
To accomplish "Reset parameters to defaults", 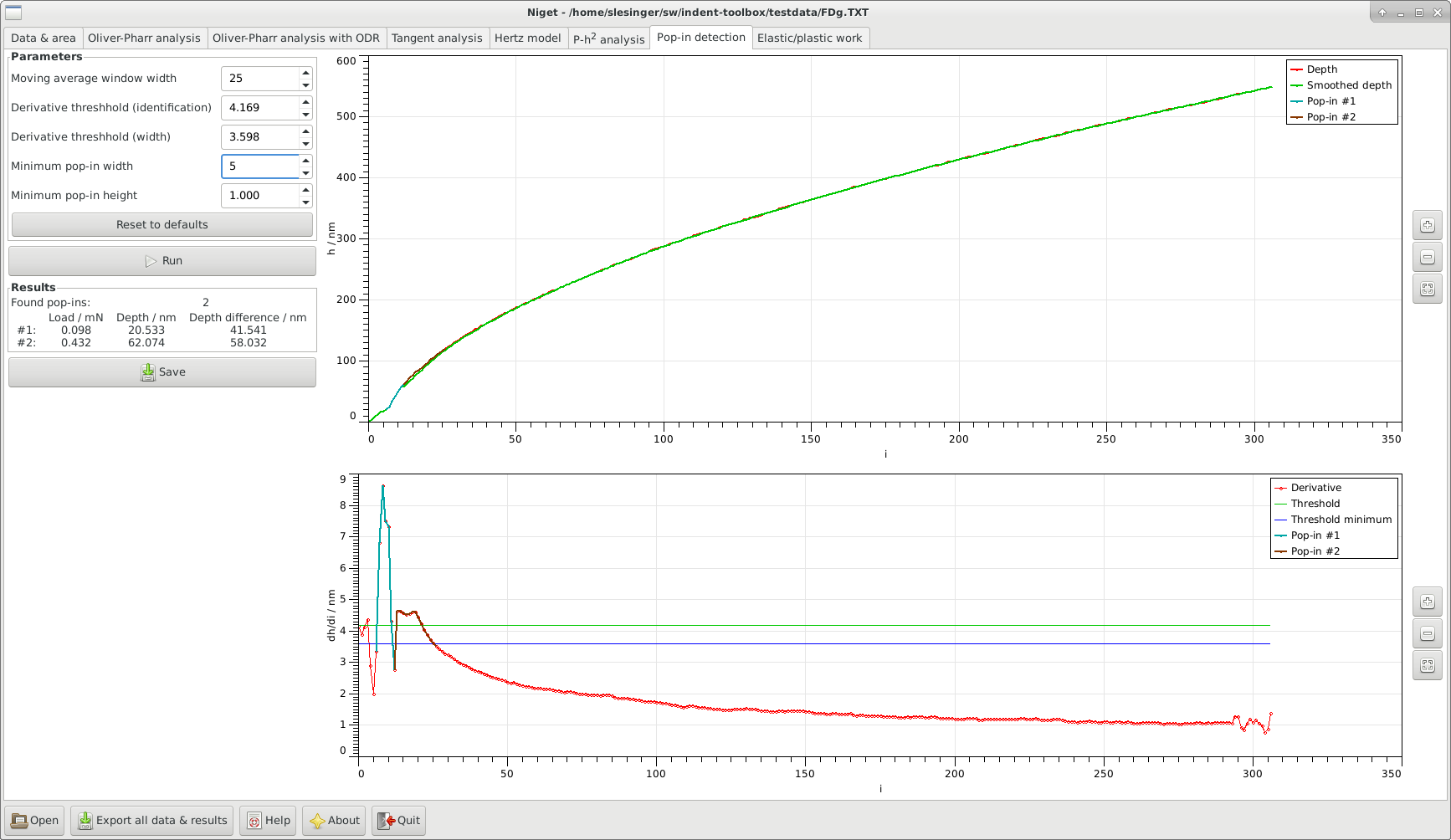I will pos(162,224).
